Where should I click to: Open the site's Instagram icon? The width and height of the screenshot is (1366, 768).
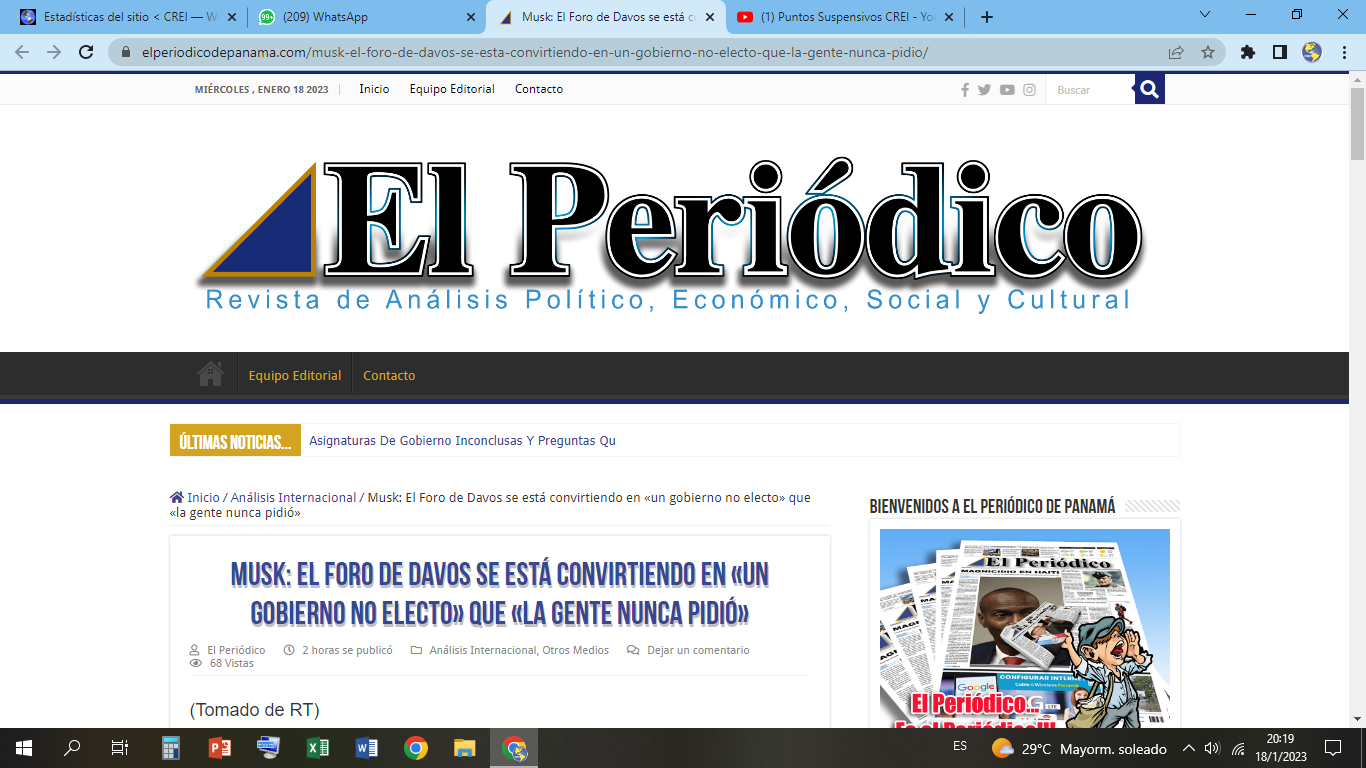point(1029,90)
